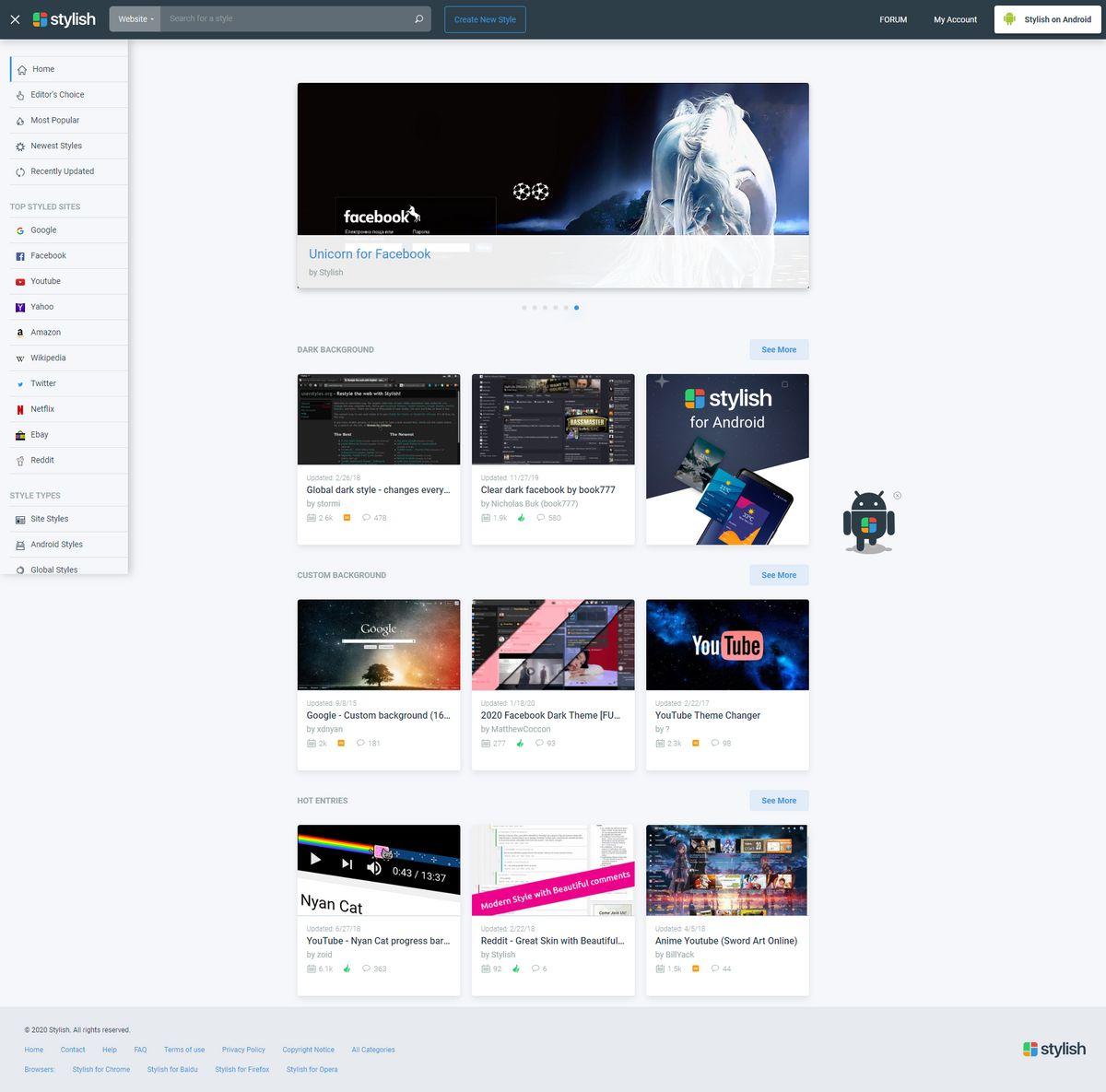The width and height of the screenshot is (1106, 1092).
Task: Click the comments icon on Reddit Great Skin card
Action: coord(537,969)
